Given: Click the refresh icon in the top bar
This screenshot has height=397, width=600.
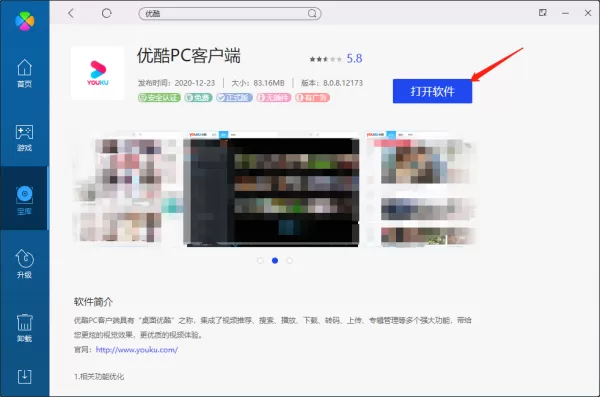Looking at the screenshot, I should tap(106, 13).
